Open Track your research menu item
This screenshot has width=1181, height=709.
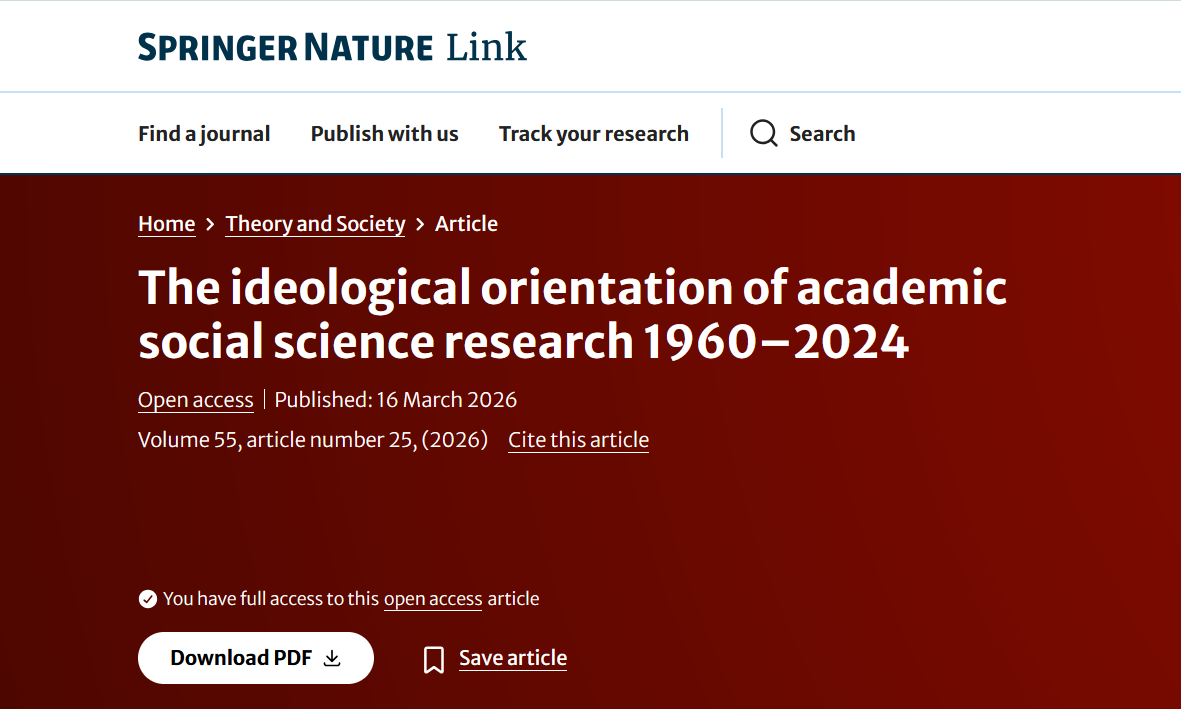tap(593, 134)
